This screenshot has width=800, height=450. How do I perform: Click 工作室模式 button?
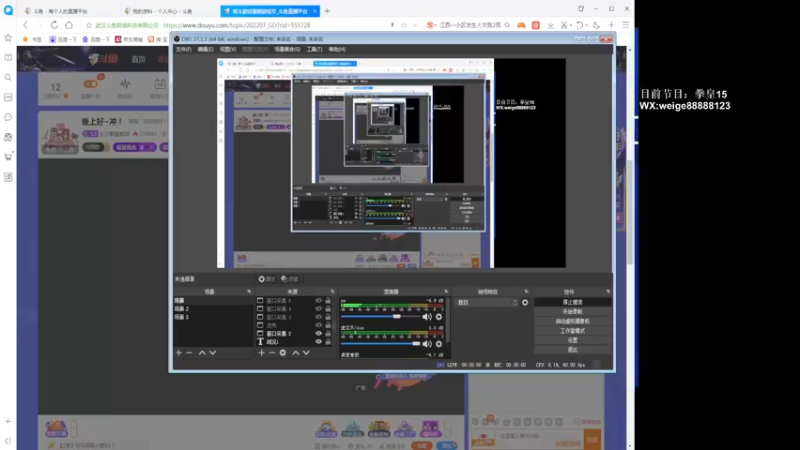pos(572,331)
